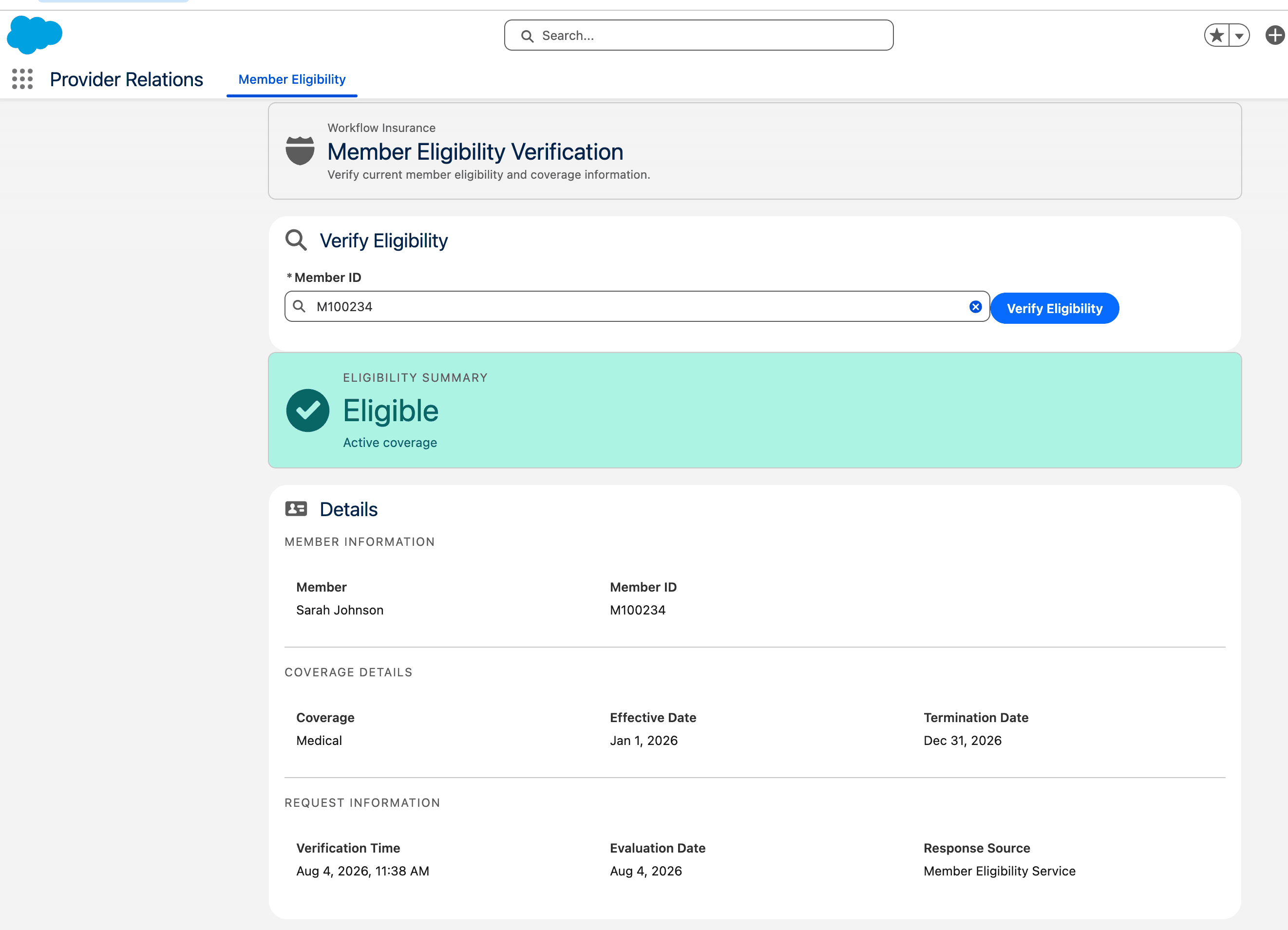The image size is (1288, 930).
Task: Click the Member Eligibility Service response source
Action: pyautogui.click(x=1000, y=871)
